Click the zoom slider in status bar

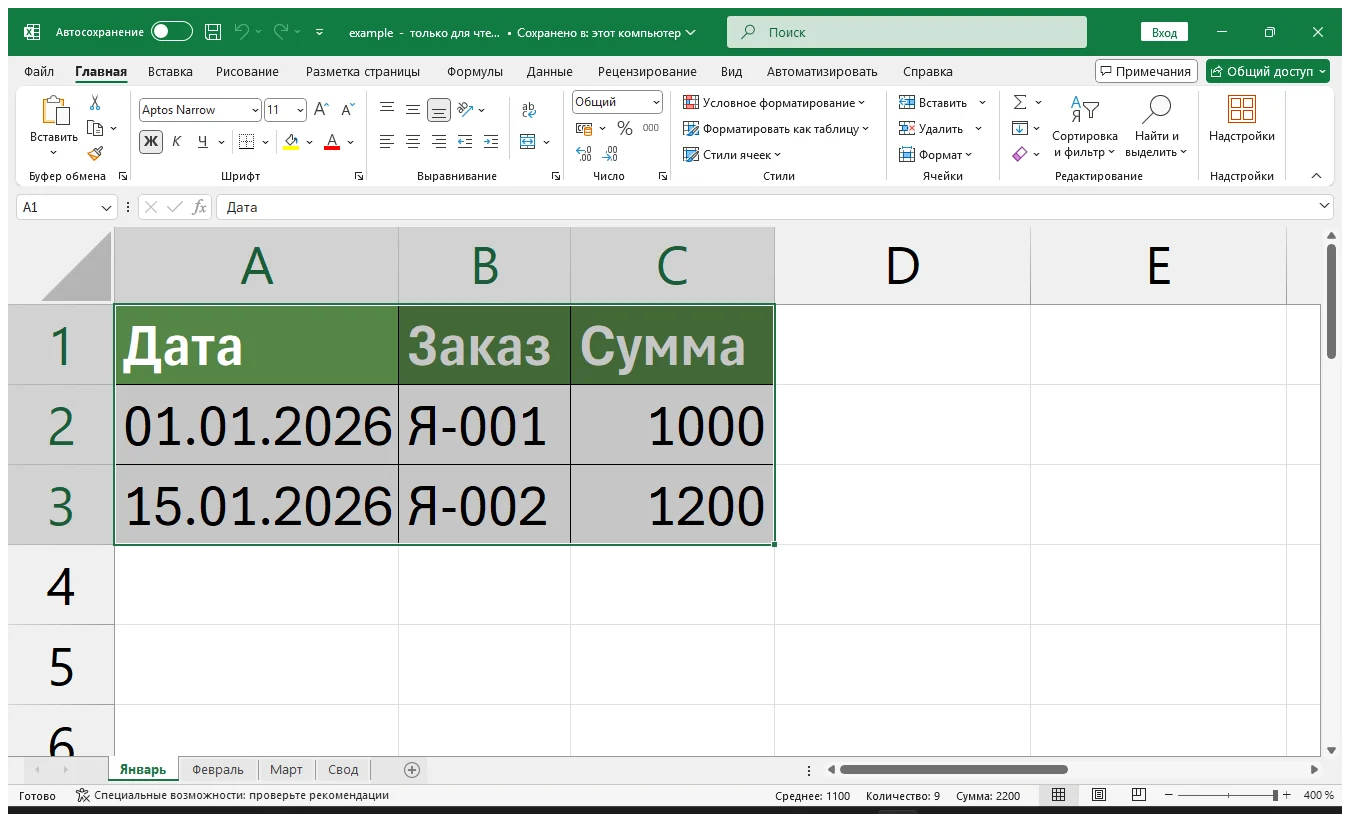(1227, 795)
